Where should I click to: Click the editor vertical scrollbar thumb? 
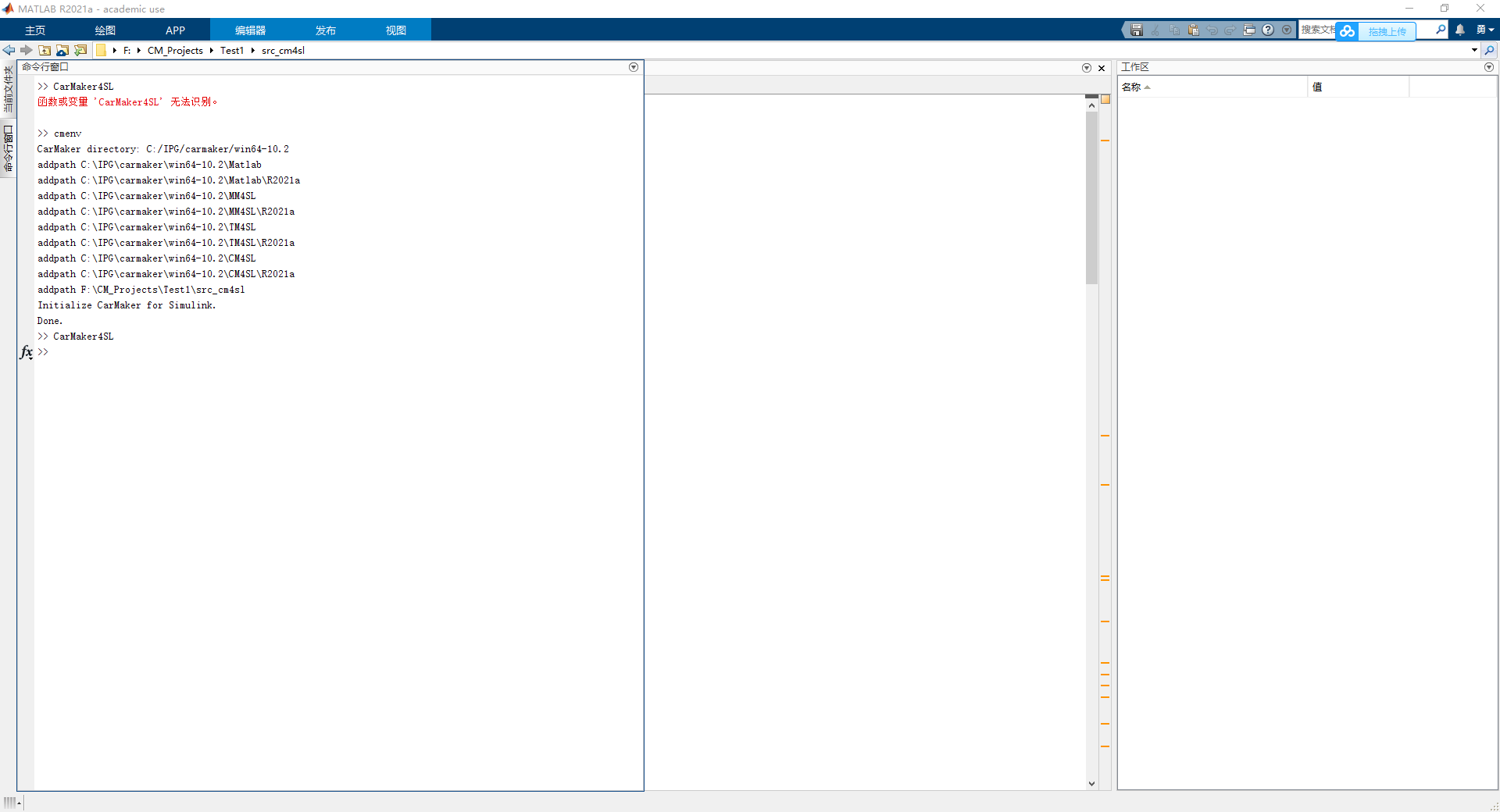[1091, 198]
